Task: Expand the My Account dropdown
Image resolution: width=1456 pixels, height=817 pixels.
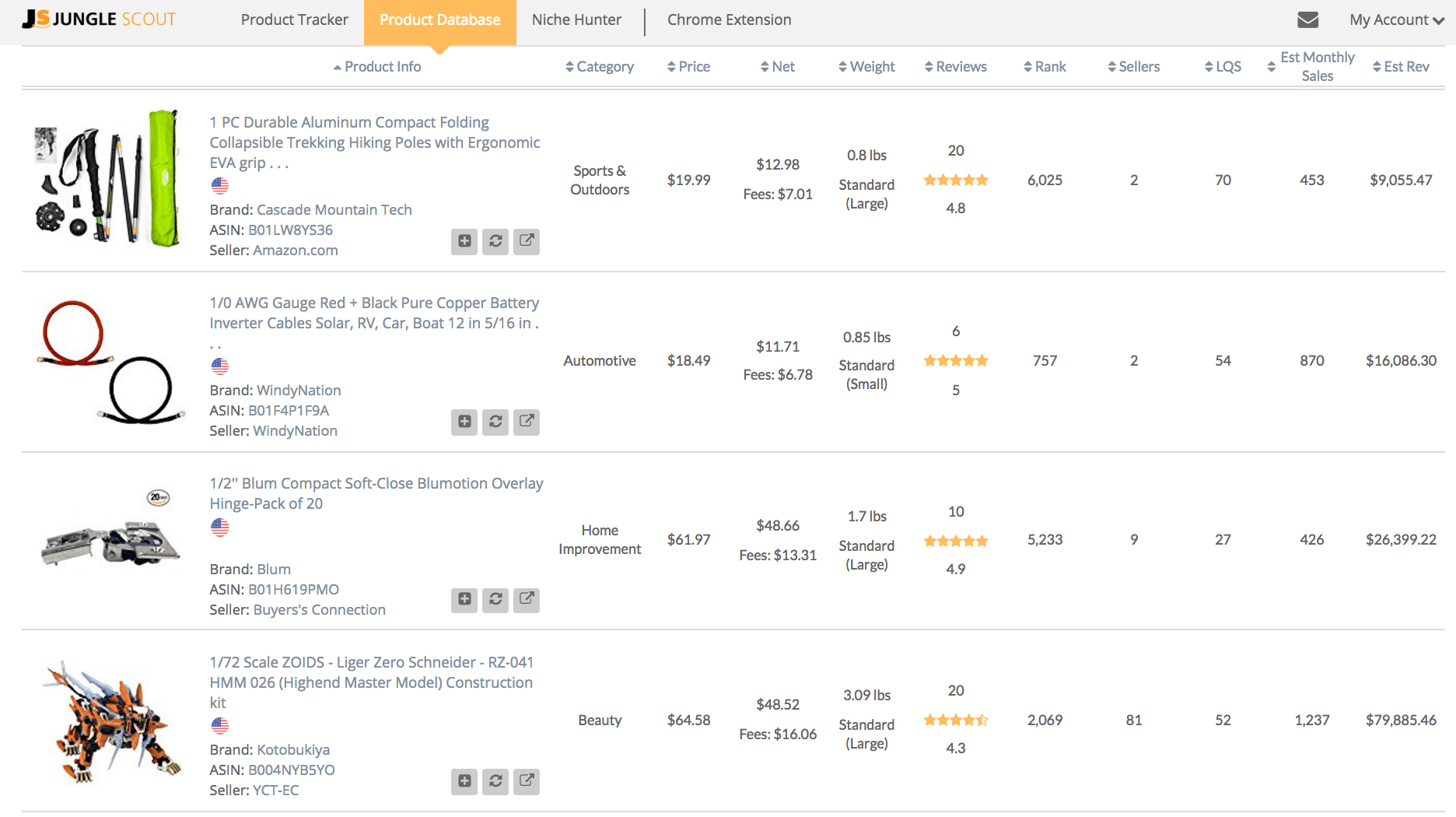Action: coord(1396,20)
